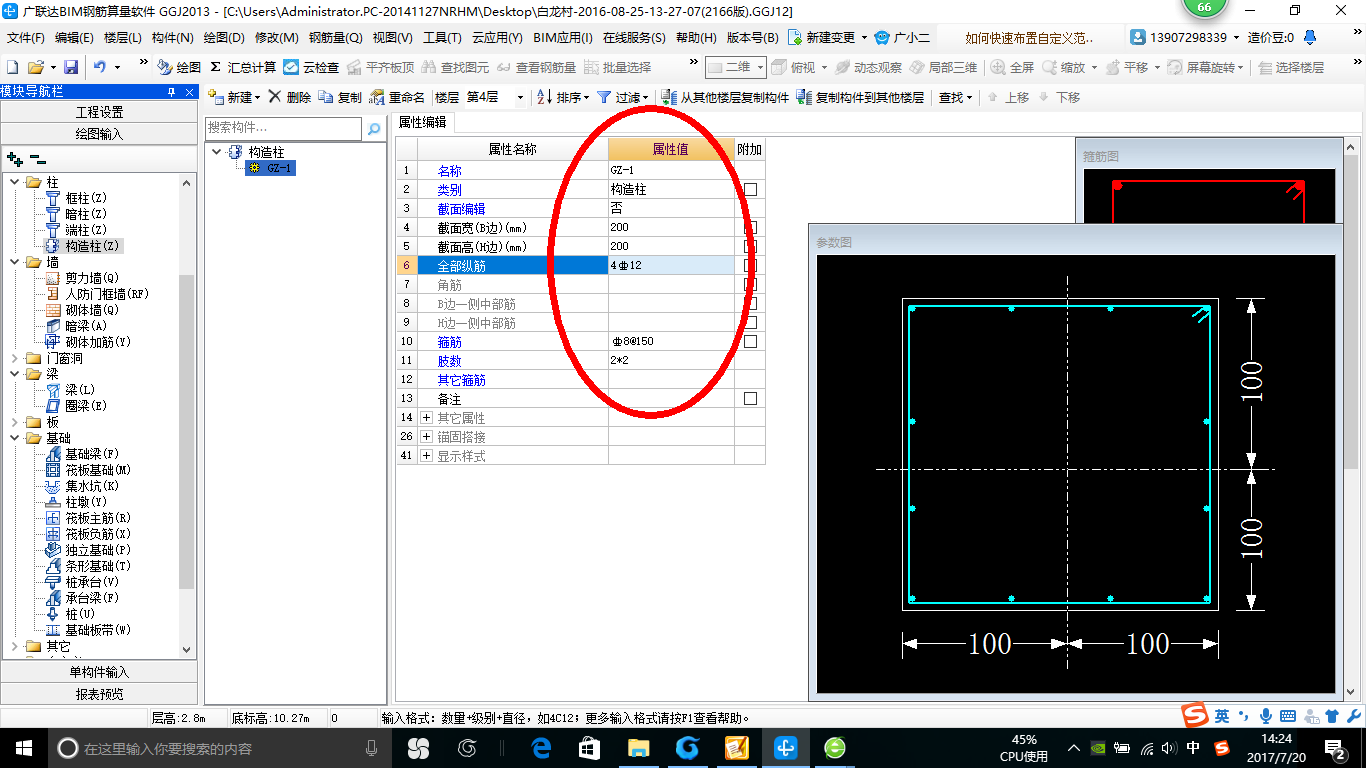1366x768 pixels.
Task: Click the collapse-all minus icon in navigator
Action: (x=38, y=158)
